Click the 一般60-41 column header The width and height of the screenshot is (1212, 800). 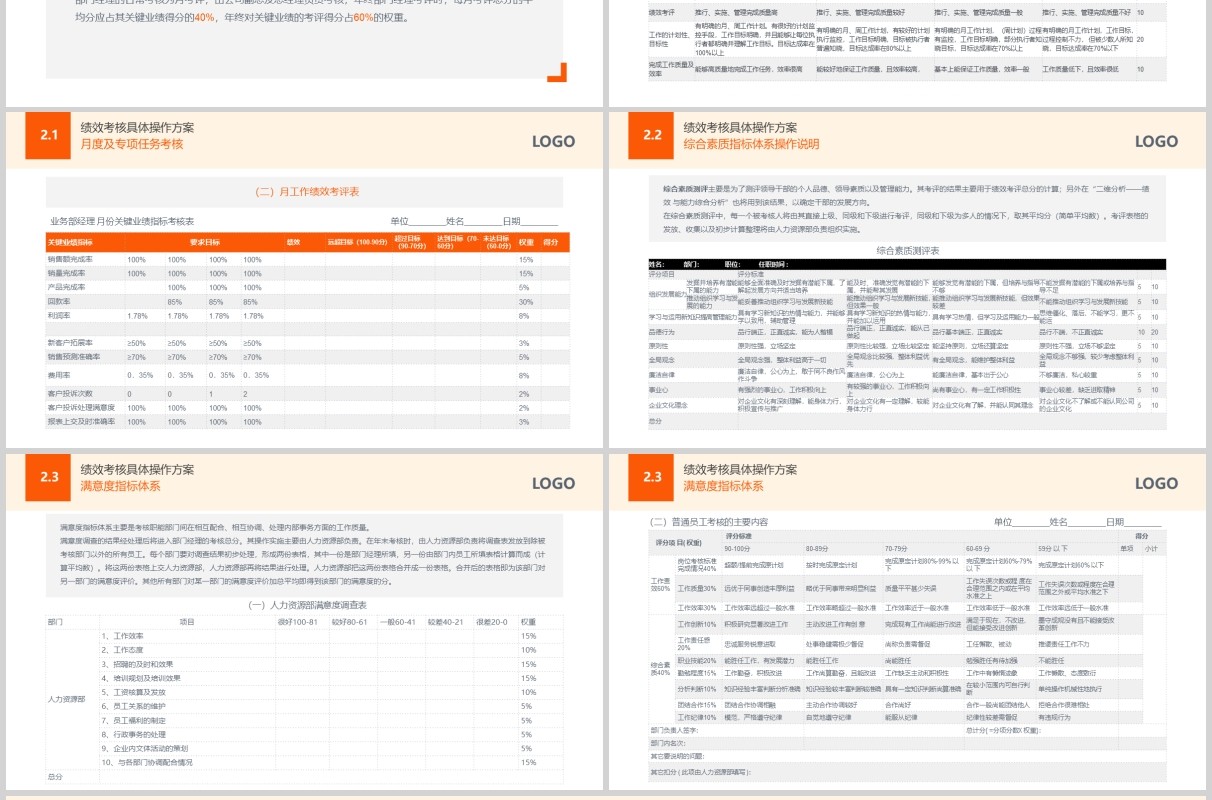[x=399, y=622]
